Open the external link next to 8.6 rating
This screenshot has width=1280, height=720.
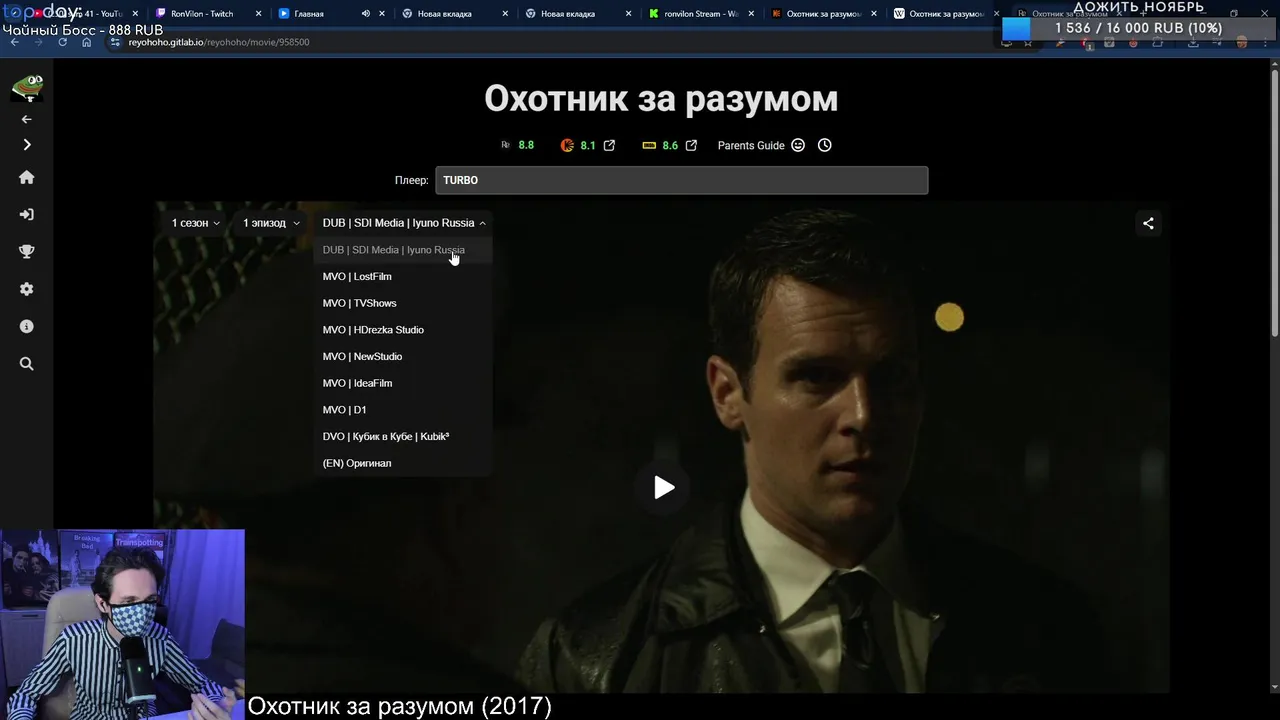coord(690,145)
